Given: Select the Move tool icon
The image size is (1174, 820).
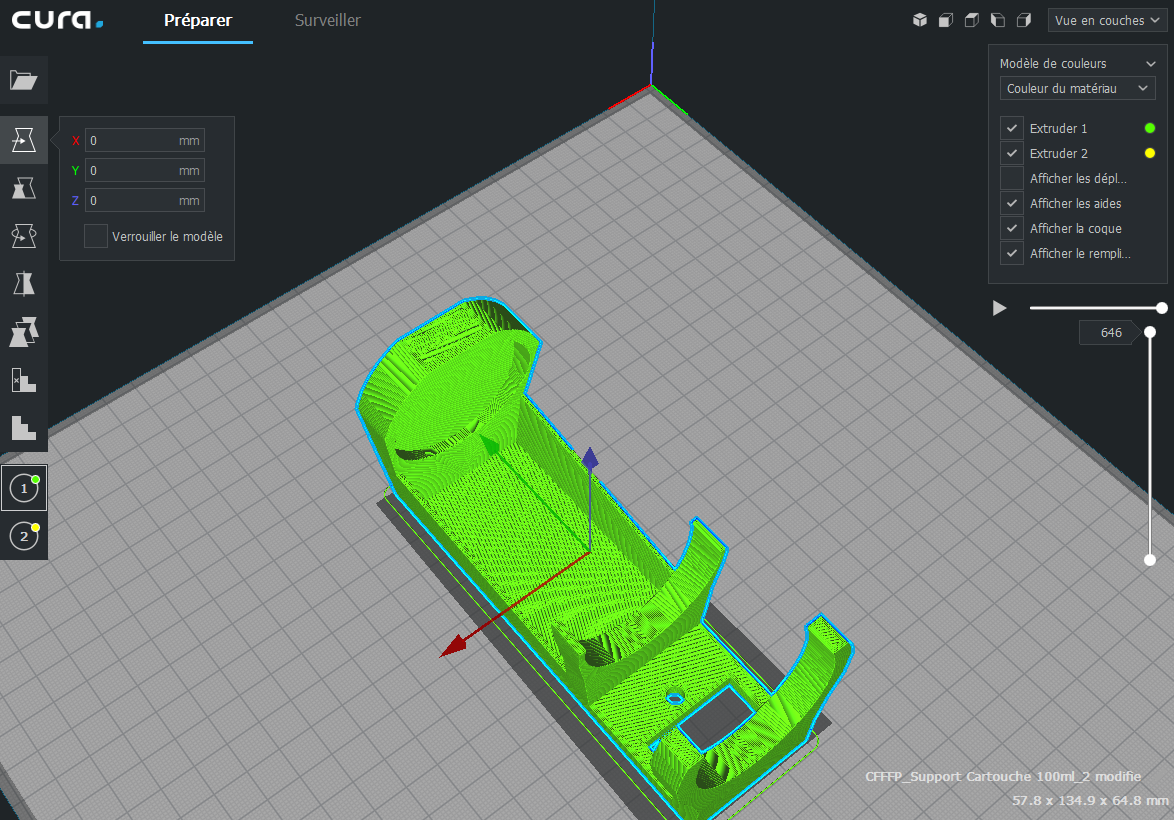Looking at the screenshot, I should pyautogui.click(x=23, y=140).
